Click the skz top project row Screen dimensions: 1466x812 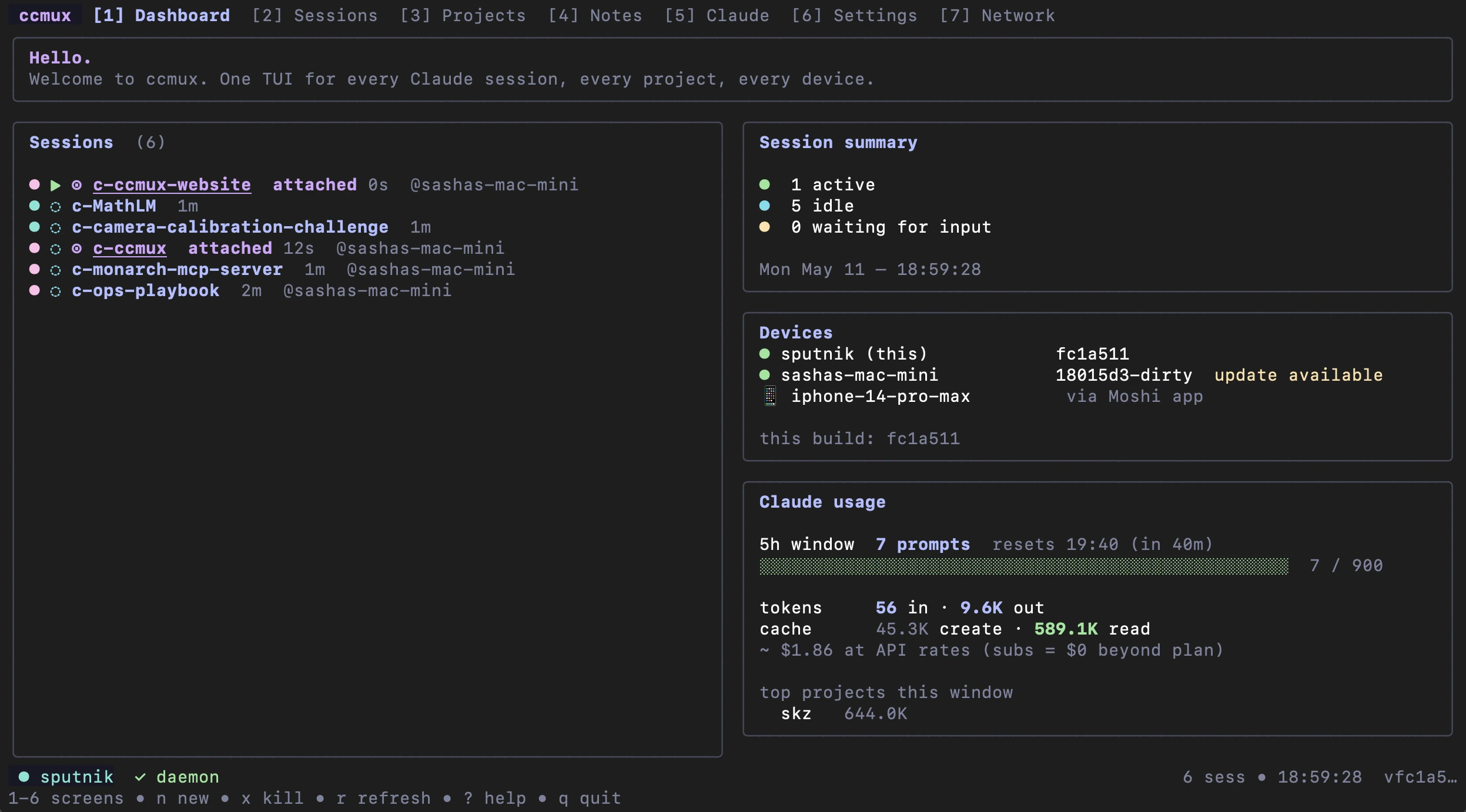coord(844,713)
